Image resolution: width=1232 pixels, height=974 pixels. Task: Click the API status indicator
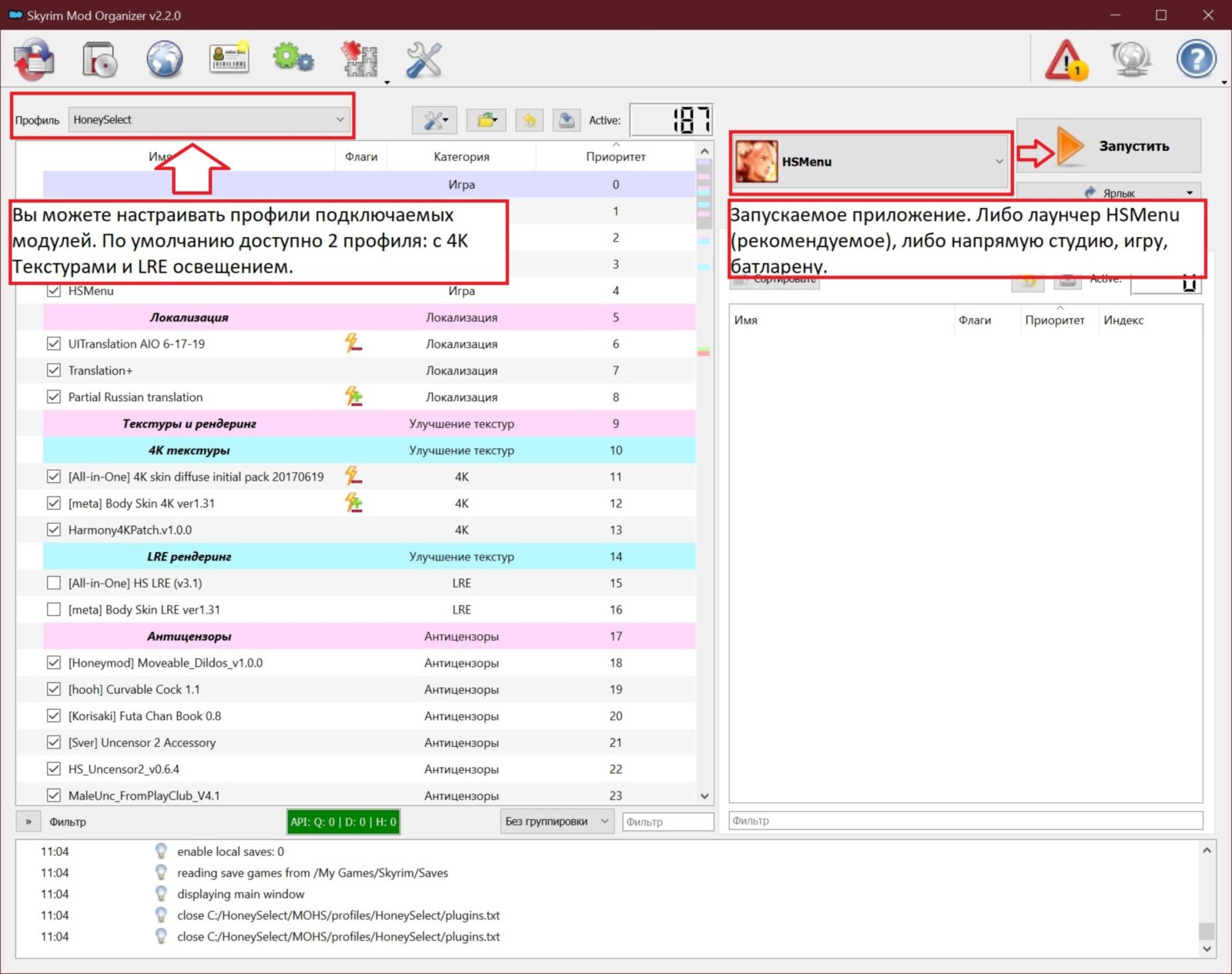pyautogui.click(x=343, y=822)
